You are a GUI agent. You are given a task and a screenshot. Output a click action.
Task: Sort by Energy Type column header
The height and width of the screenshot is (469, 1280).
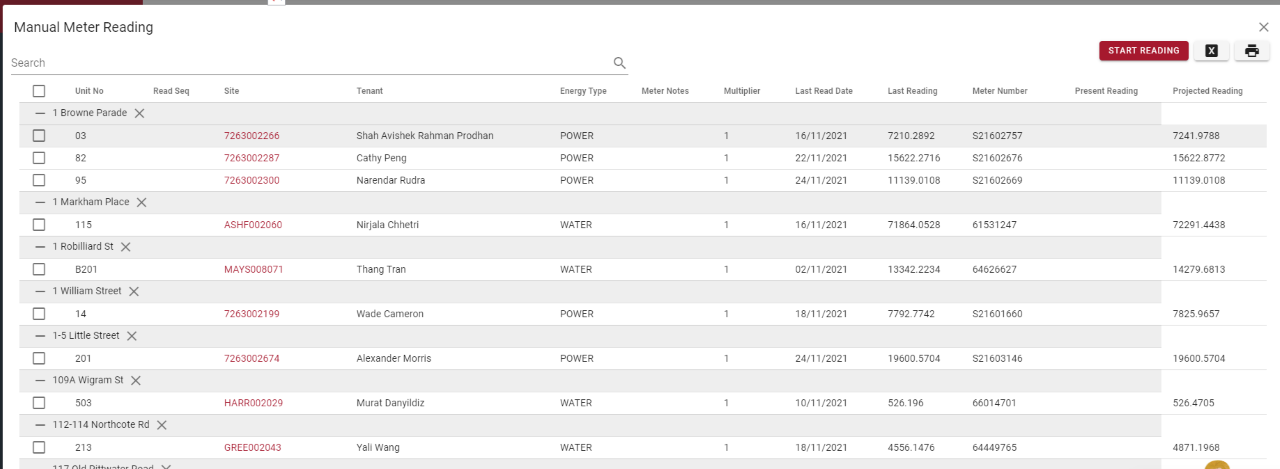tap(583, 91)
